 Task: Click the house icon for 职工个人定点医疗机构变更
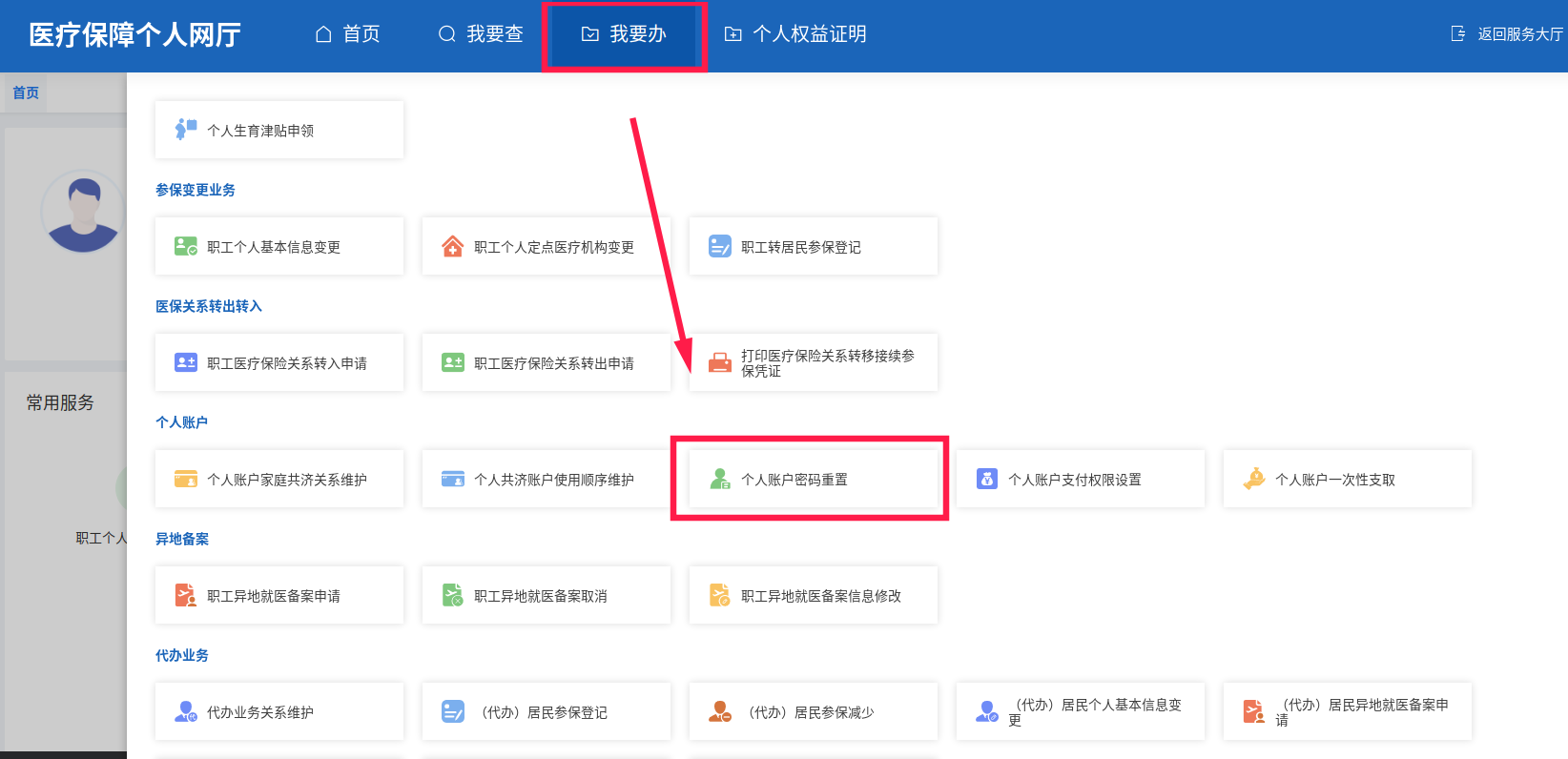(453, 247)
